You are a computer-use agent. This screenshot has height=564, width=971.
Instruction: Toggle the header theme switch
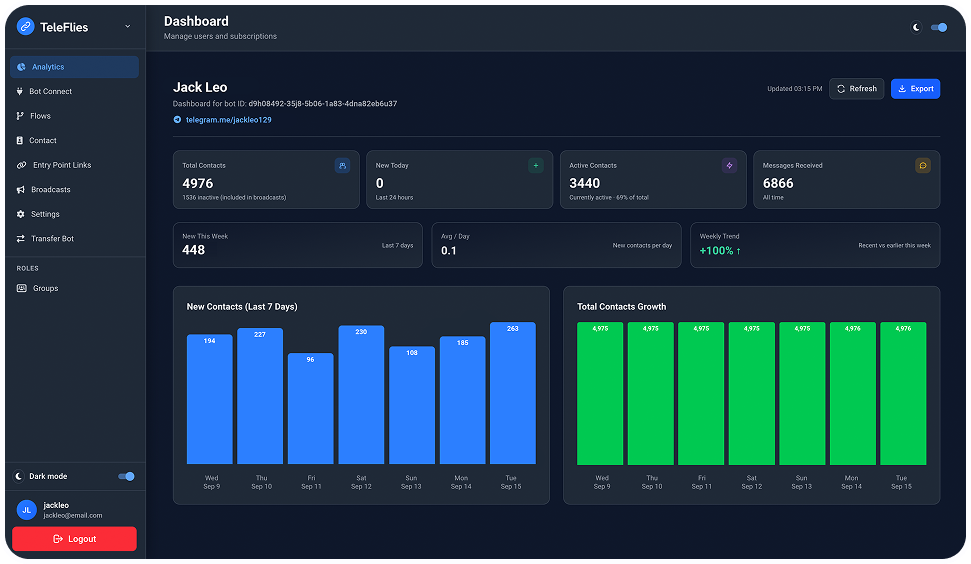pos(939,27)
